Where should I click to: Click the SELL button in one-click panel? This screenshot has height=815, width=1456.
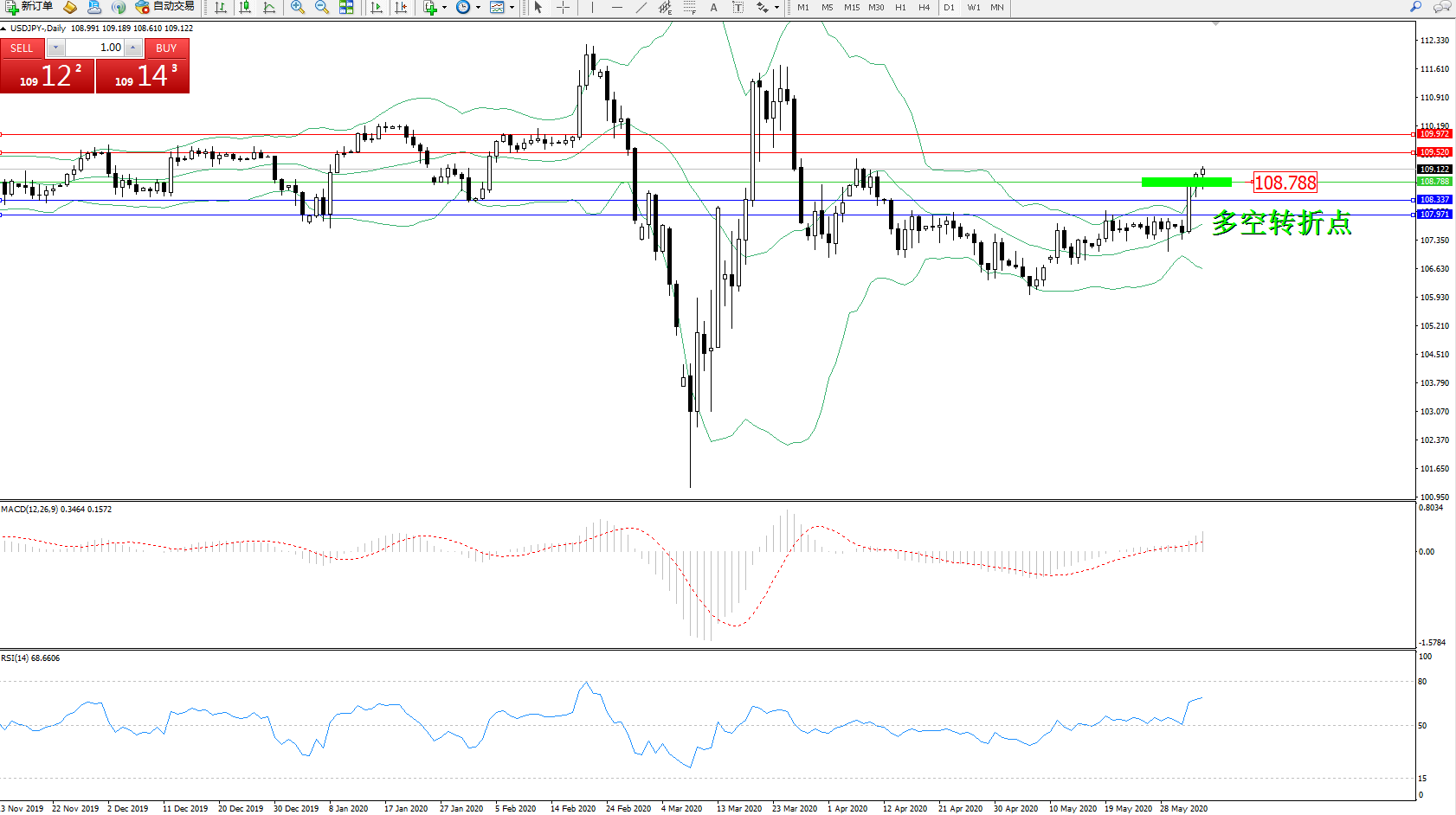[x=23, y=48]
